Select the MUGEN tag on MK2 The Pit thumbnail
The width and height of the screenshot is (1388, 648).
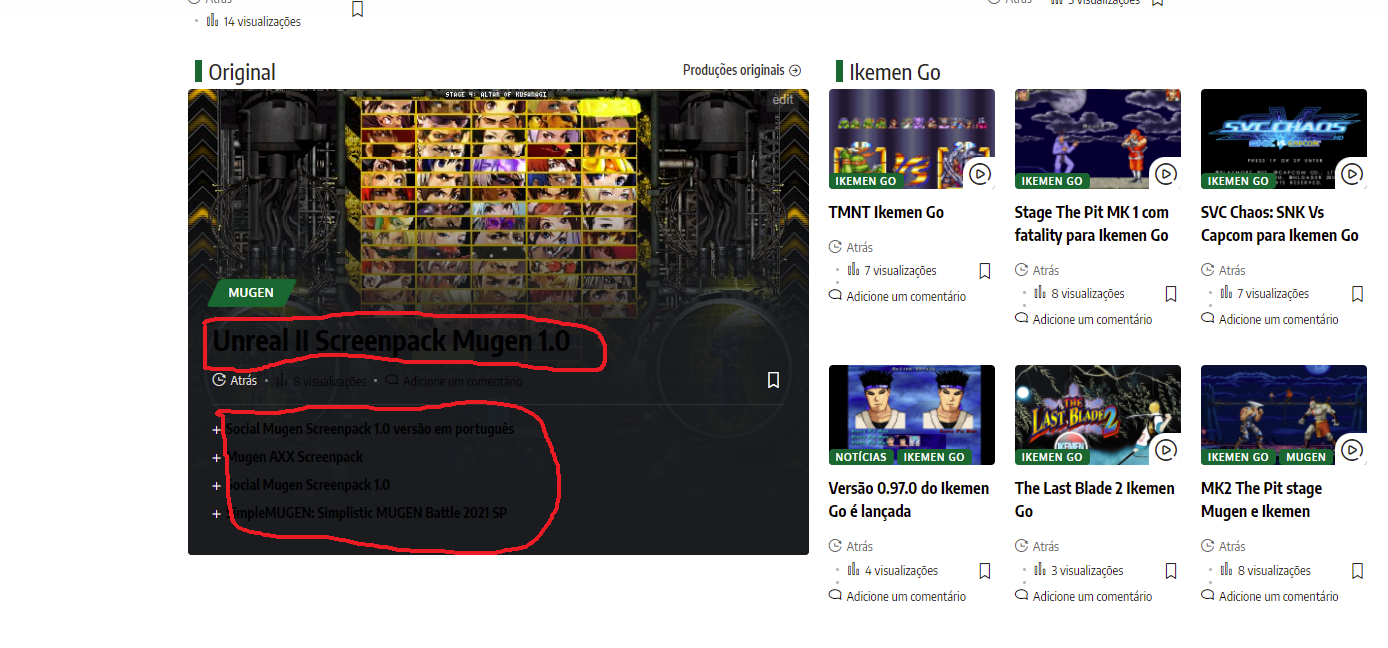pos(1306,457)
